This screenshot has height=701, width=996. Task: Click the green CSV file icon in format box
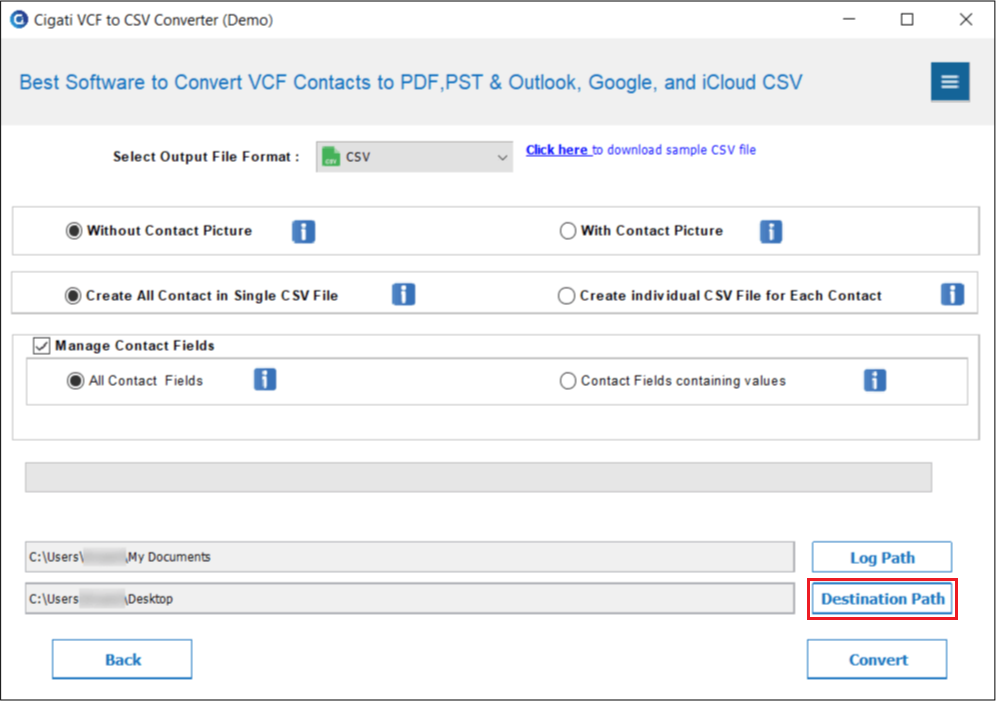click(331, 157)
